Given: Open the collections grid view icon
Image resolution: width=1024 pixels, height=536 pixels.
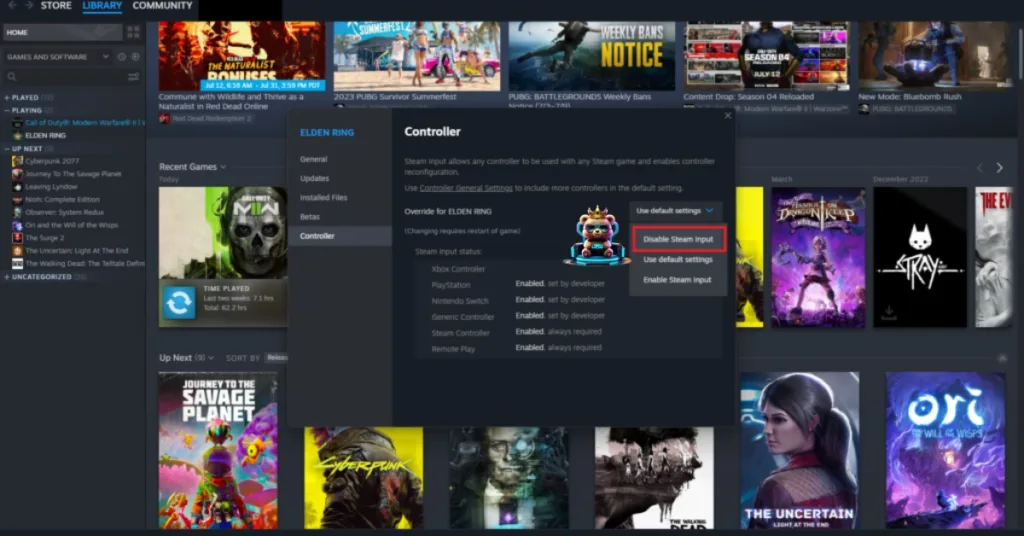Looking at the screenshot, I should 133,32.
